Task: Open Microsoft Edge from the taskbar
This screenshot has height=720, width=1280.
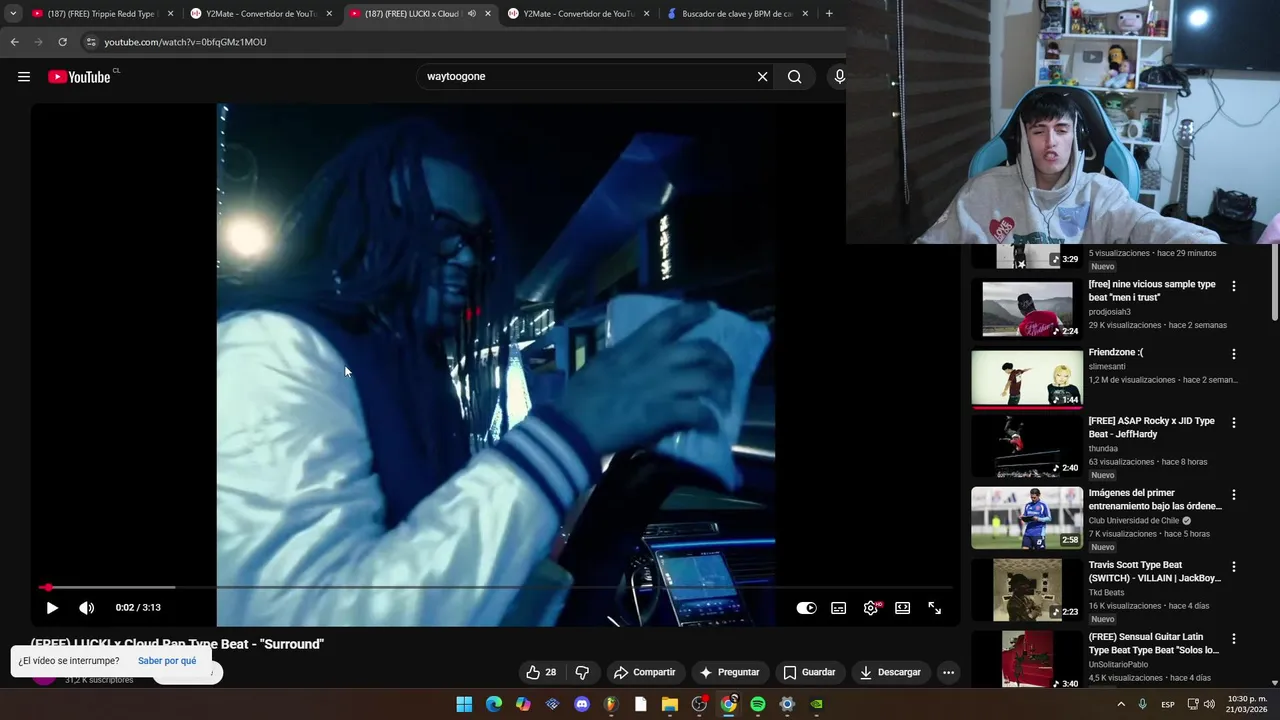Action: pyautogui.click(x=494, y=704)
